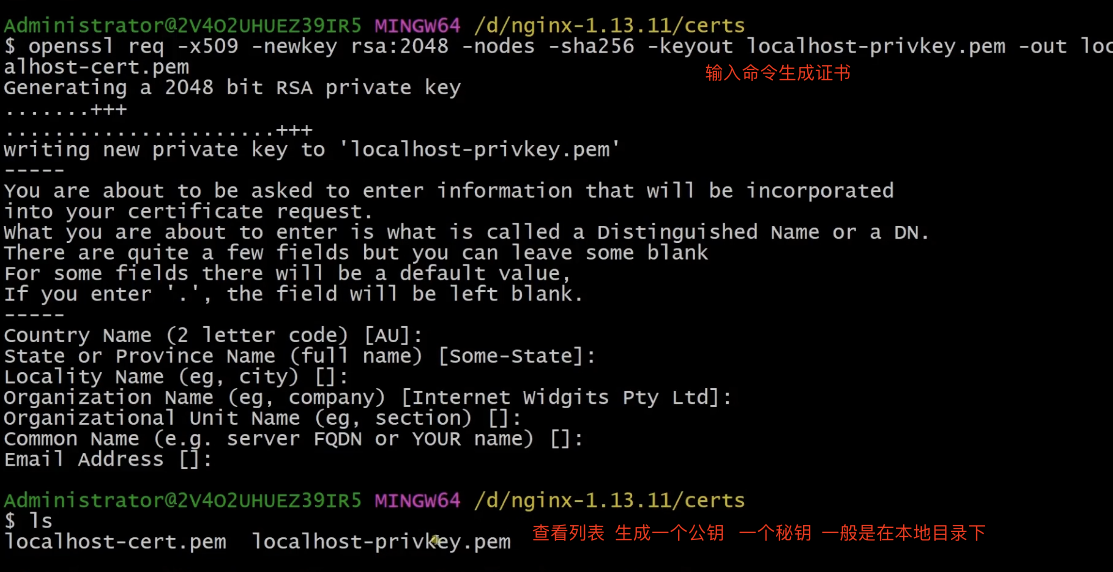Click the Locality Name prompt line

coord(176,376)
